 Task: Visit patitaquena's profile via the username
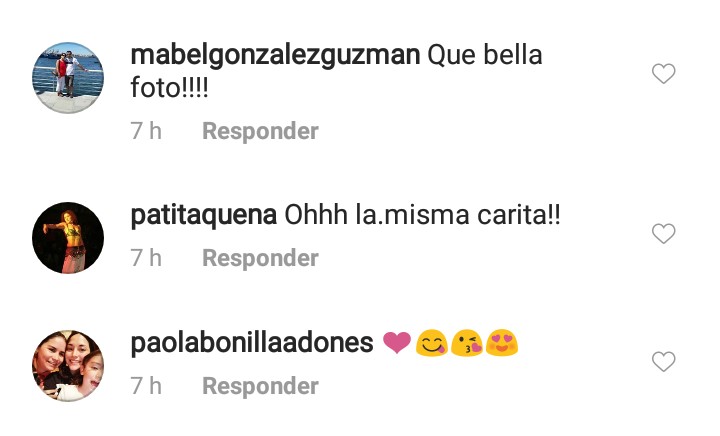coord(203,215)
